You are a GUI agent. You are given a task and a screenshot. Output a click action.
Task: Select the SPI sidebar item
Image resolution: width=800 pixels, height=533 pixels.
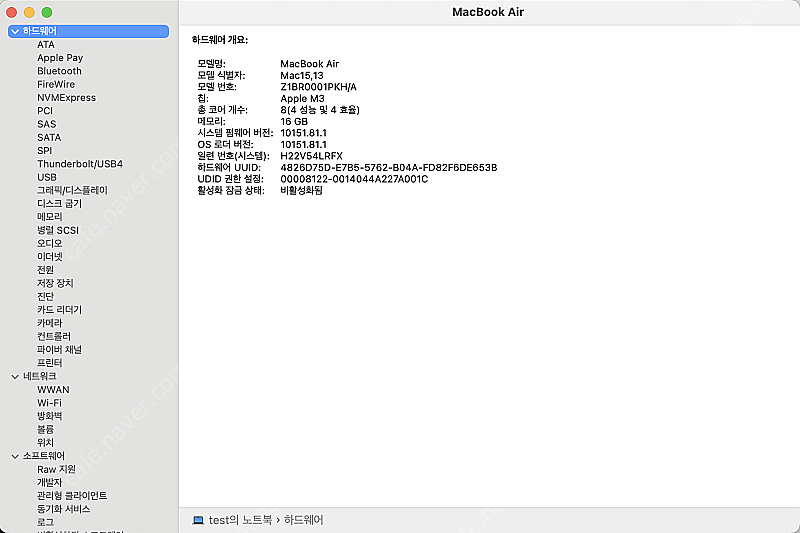45,150
